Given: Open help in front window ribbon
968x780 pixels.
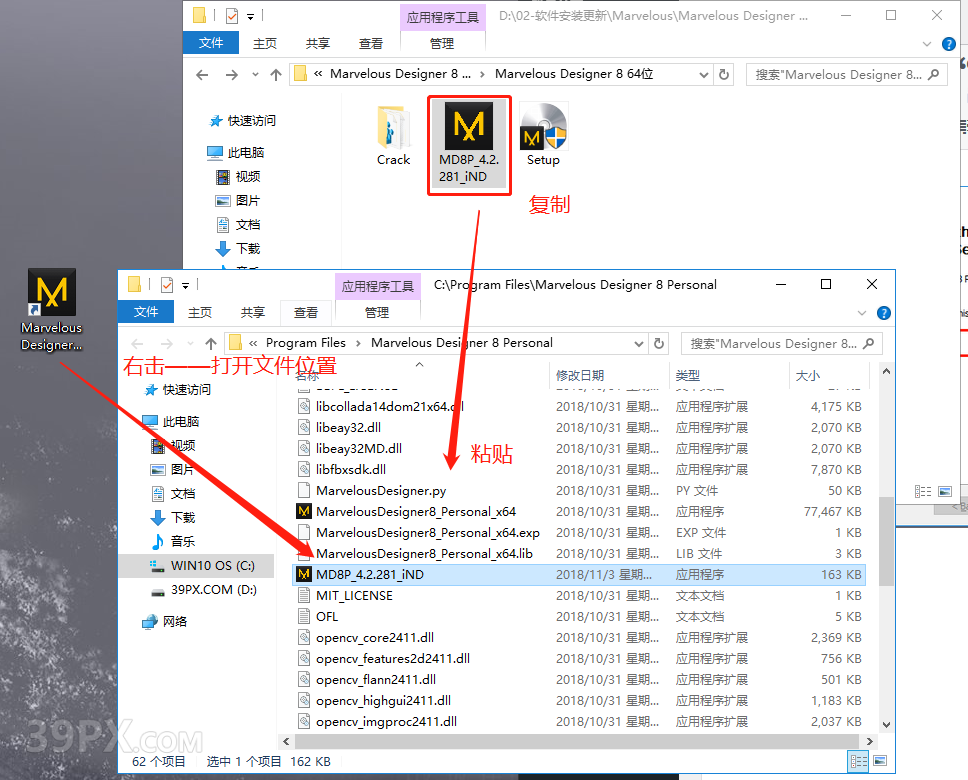Looking at the screenshot, I should click(x=884, y=313).
